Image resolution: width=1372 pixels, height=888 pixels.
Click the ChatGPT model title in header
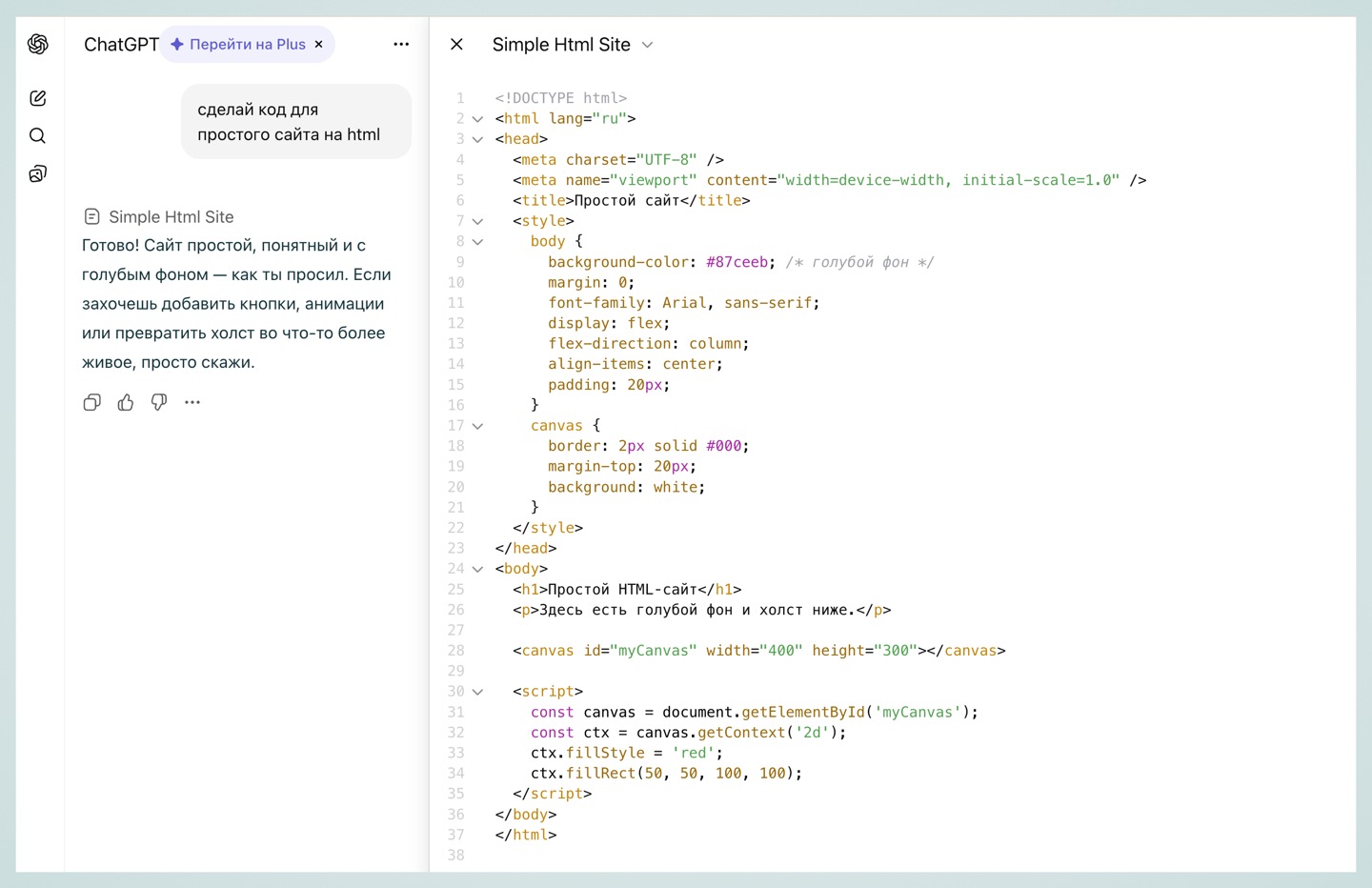tap(121, 44)
